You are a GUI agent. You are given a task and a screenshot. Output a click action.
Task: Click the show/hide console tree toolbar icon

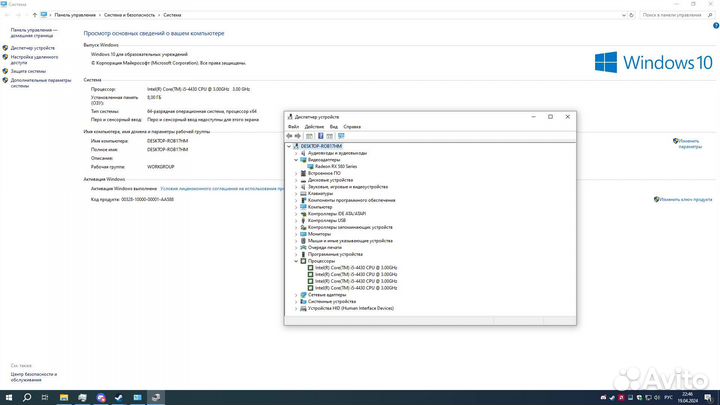(309, 136)
